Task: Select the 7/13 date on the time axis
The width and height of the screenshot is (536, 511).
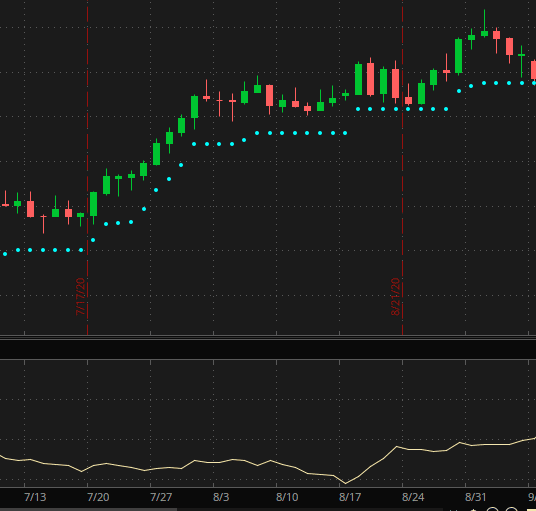Action: (x=35, y=497)
